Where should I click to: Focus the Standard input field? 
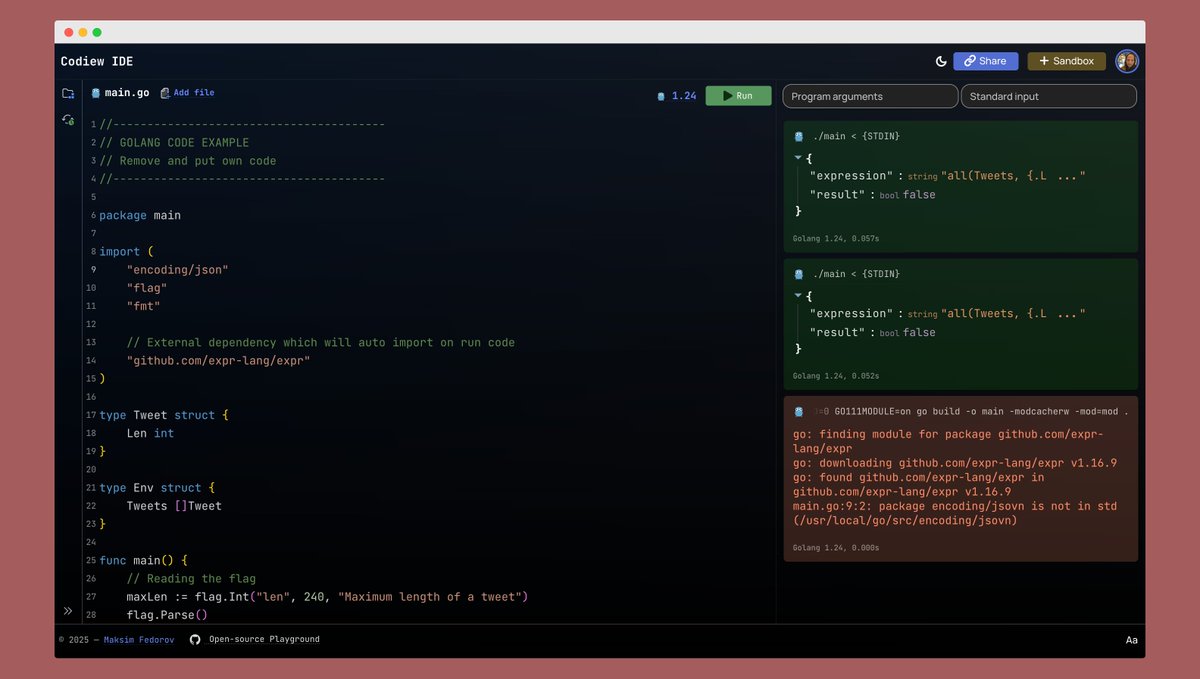[x=1048, y=96]
